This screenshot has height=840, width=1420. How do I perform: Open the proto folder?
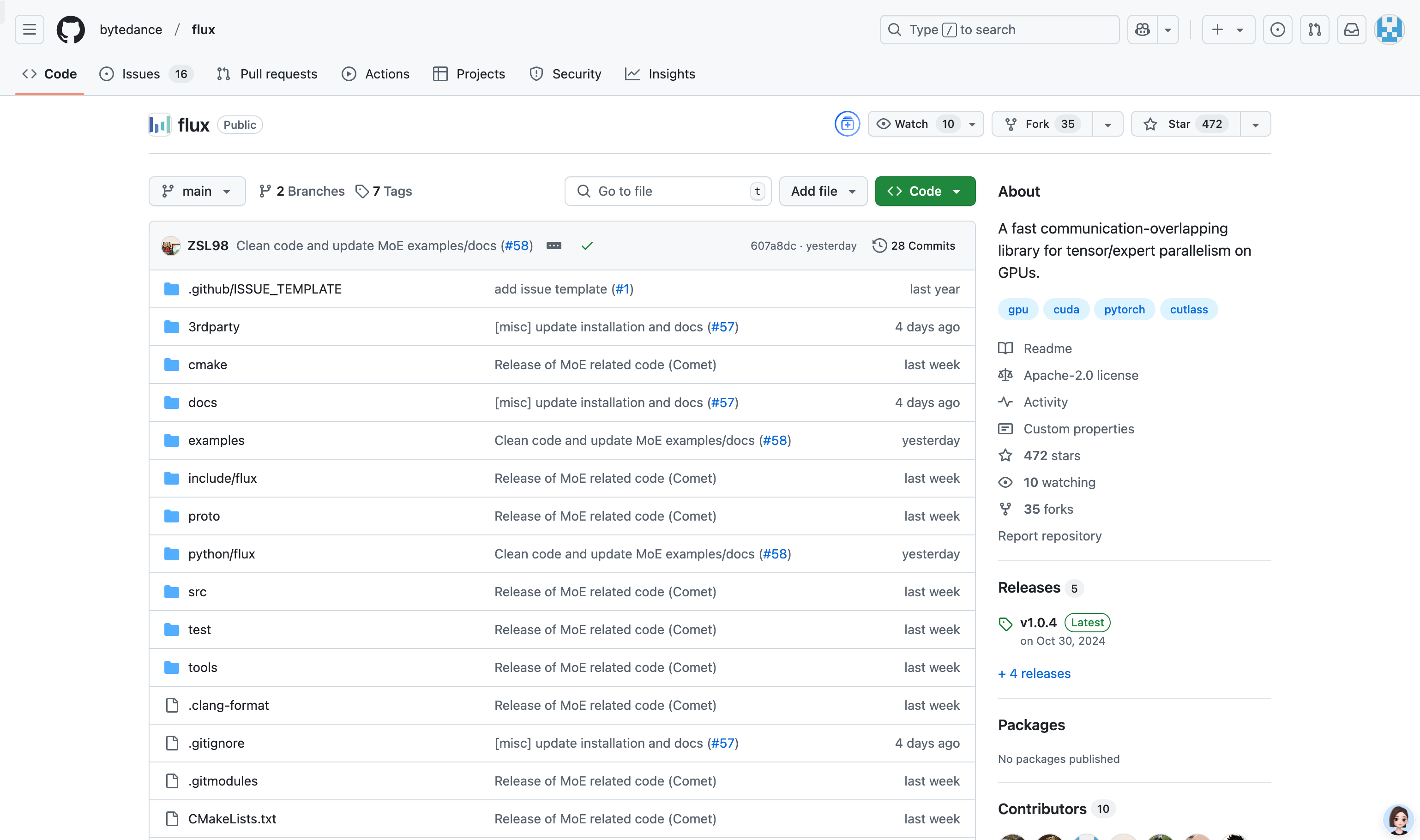[x=204, y=517]
